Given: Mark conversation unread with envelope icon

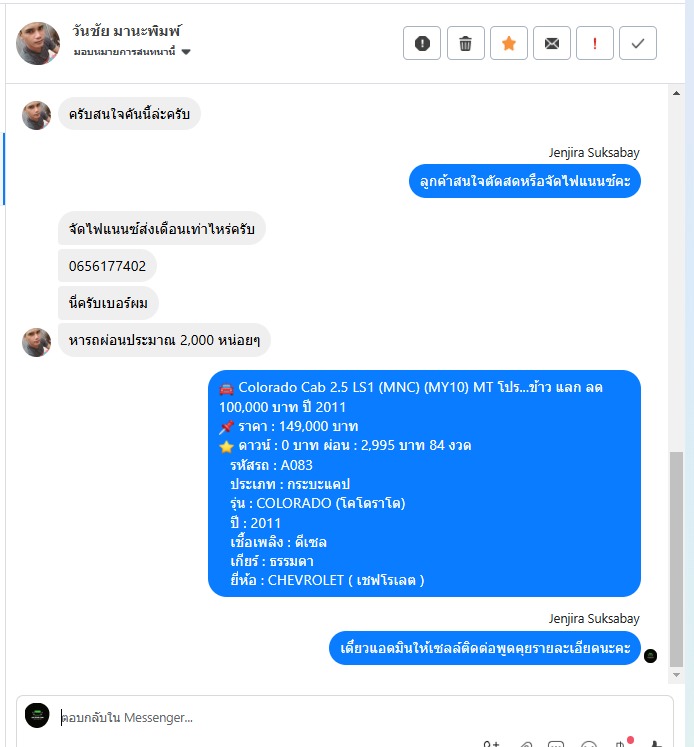Looking at the screenshot, I should coord(552,43).
